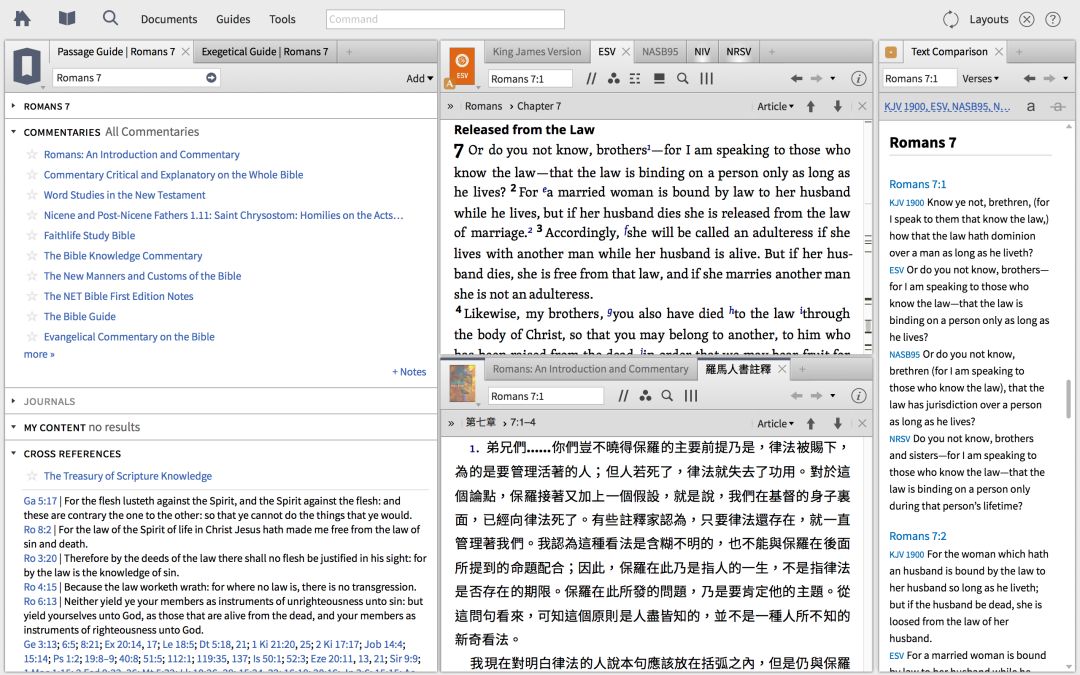Star The Bible Guide entry

[32, 316]
